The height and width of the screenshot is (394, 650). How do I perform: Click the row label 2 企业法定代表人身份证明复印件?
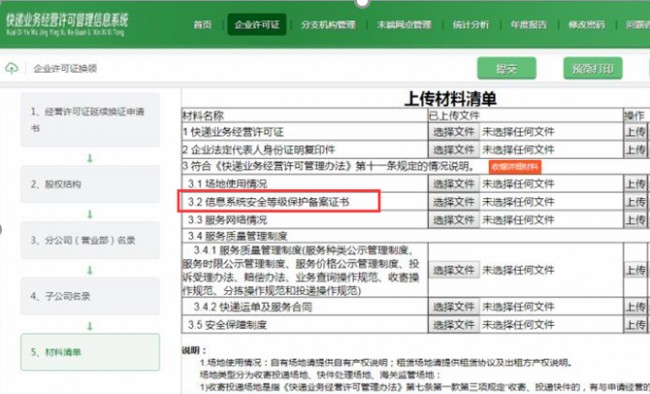(x=259, y=150)
